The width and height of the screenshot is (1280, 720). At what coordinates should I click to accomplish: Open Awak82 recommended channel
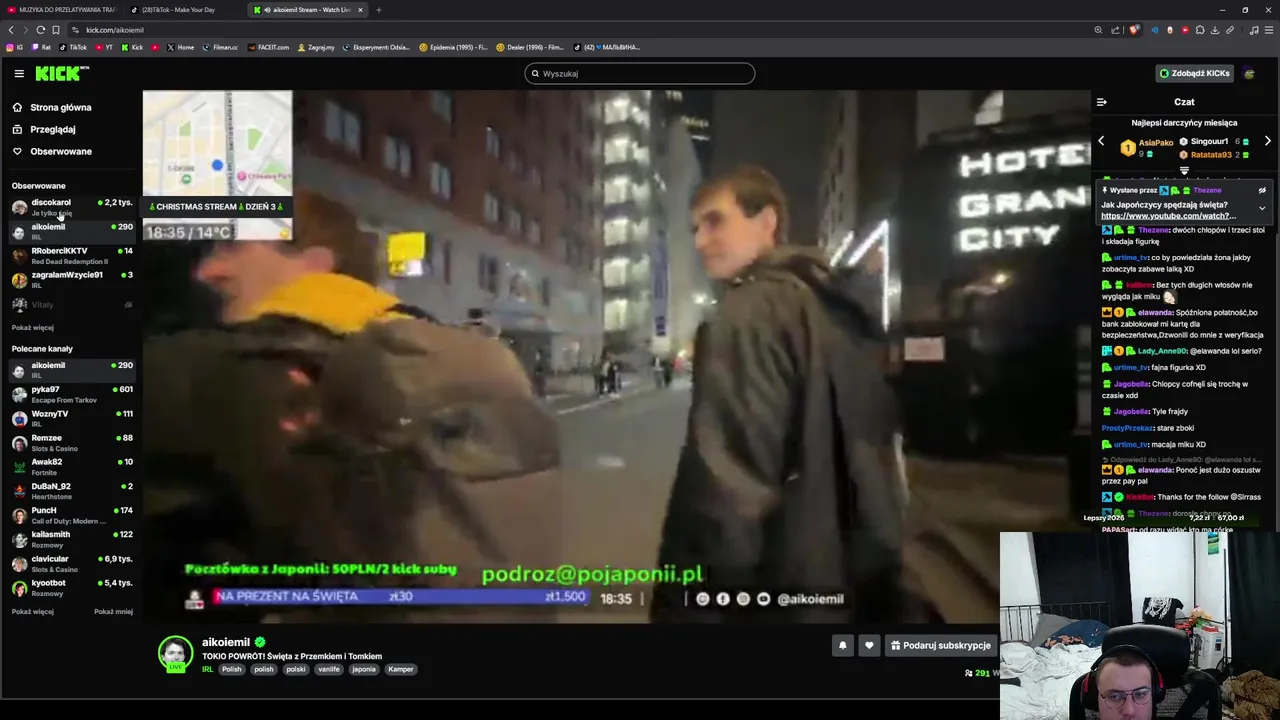[70, 466]
